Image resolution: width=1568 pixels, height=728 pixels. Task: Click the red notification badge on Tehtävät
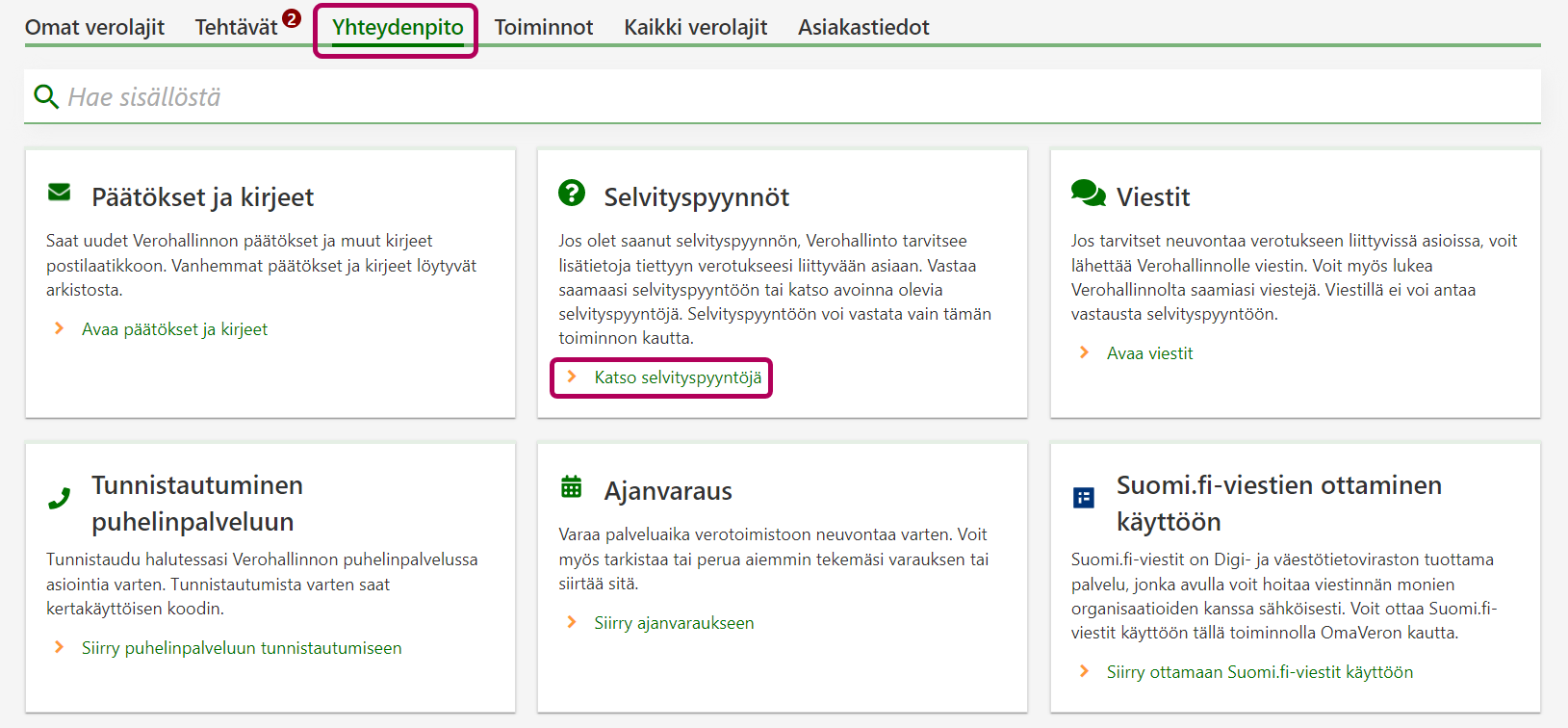point(292,18)
